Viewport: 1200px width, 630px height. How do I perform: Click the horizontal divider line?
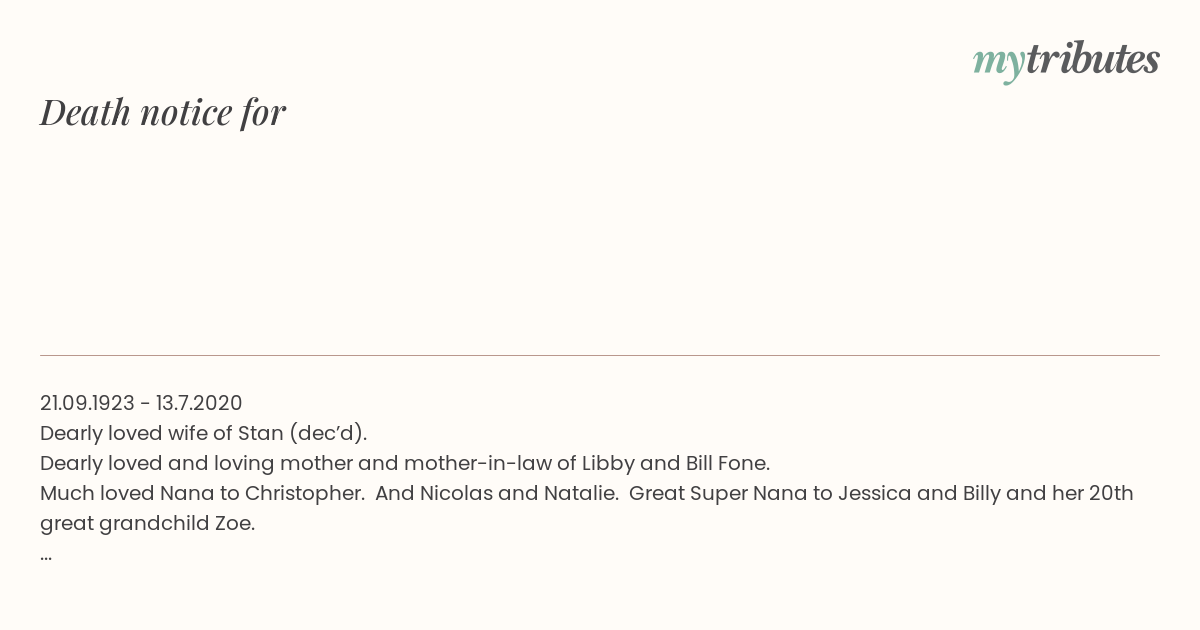point(600,355)
